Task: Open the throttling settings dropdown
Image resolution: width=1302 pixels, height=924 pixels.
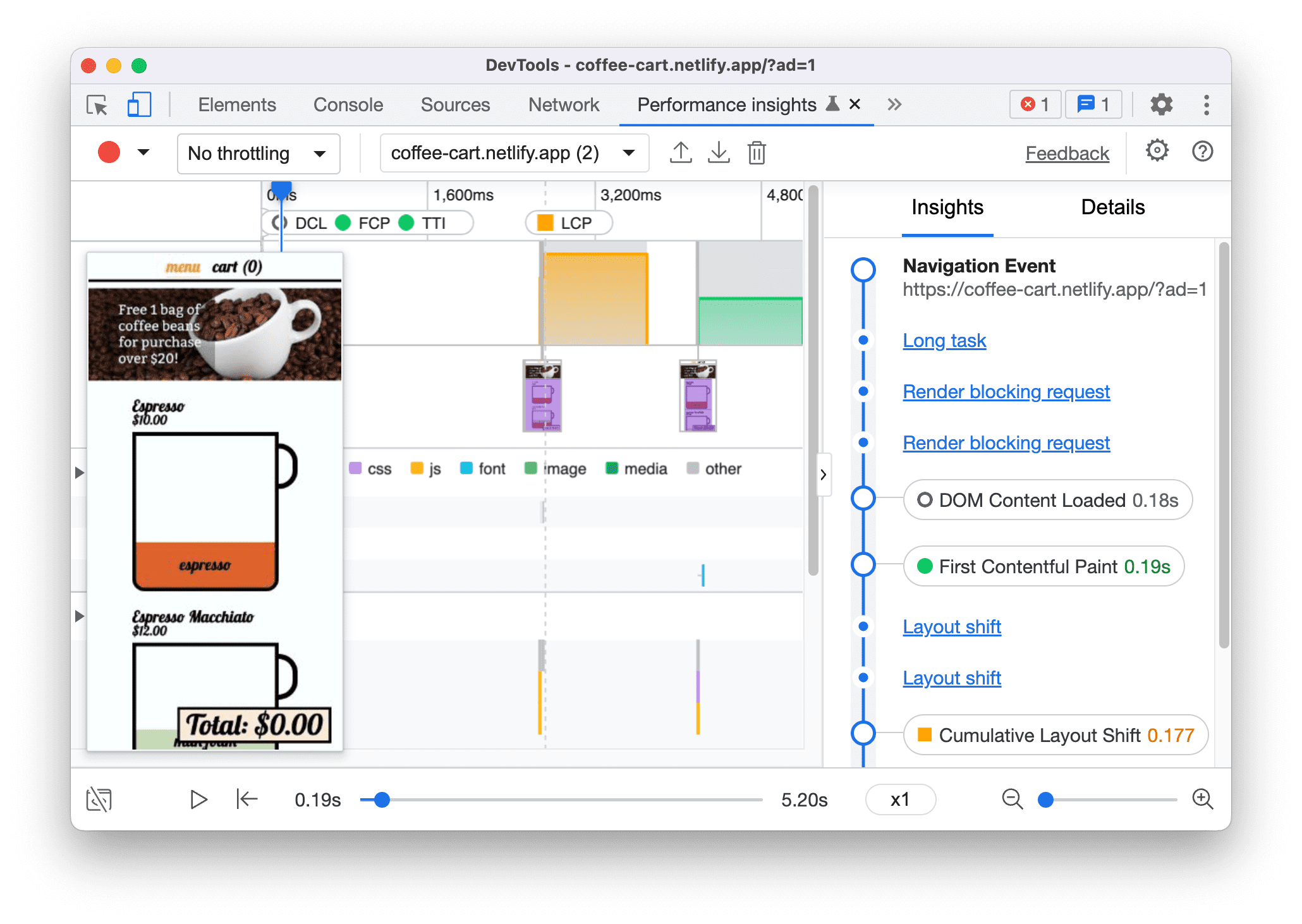Action: tap(254, 153)
